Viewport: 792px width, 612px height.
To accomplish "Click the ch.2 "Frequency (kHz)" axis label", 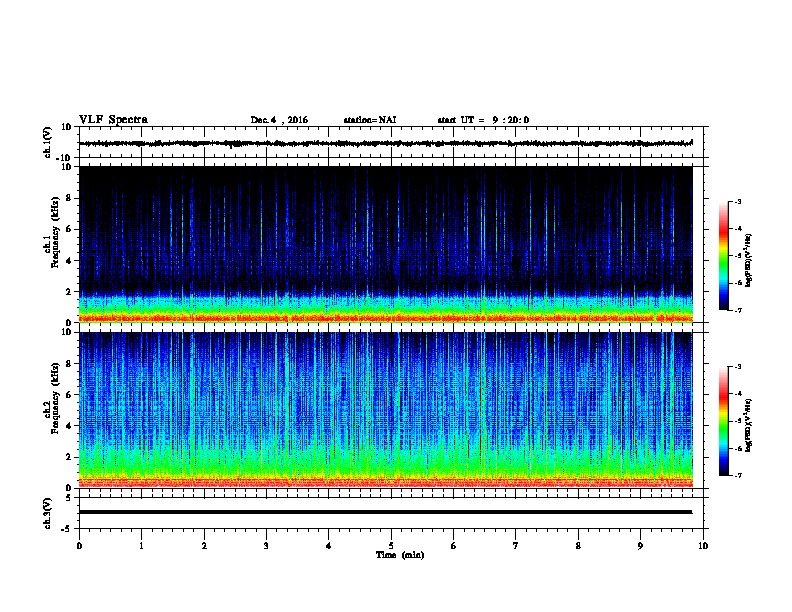I will [x=55, y=398].
